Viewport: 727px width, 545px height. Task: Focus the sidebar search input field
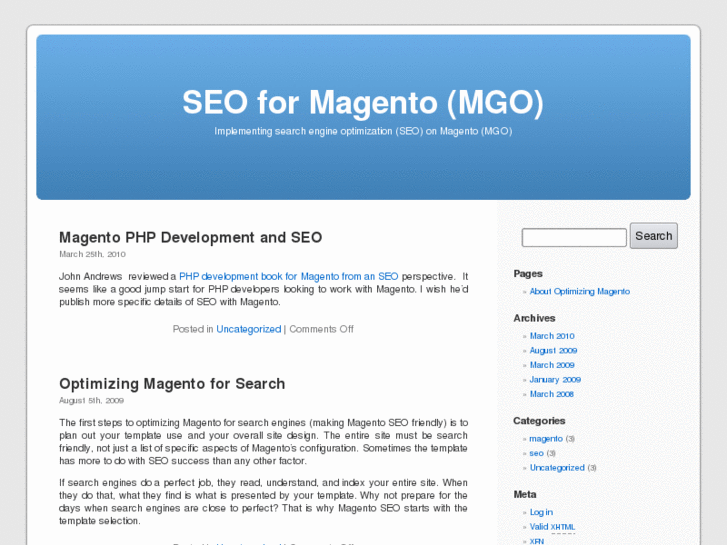(574, 237)
